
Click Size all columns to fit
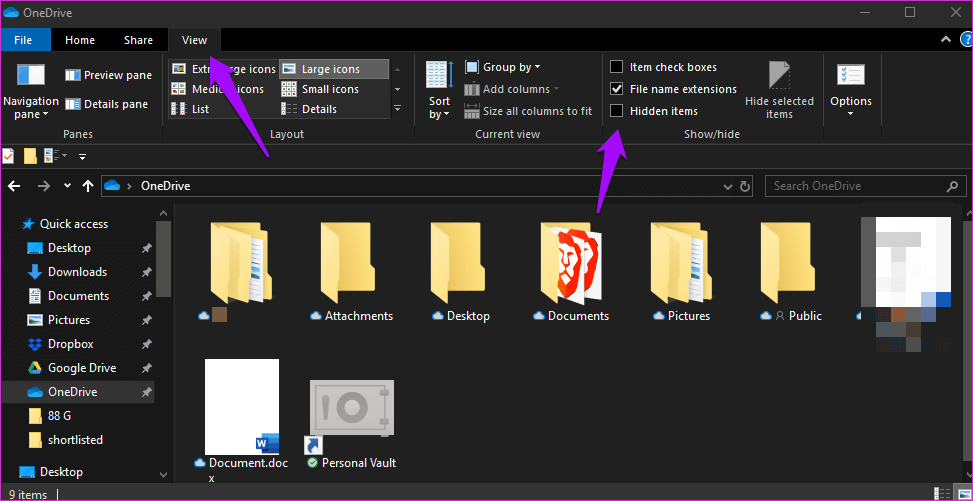(528, 112)
